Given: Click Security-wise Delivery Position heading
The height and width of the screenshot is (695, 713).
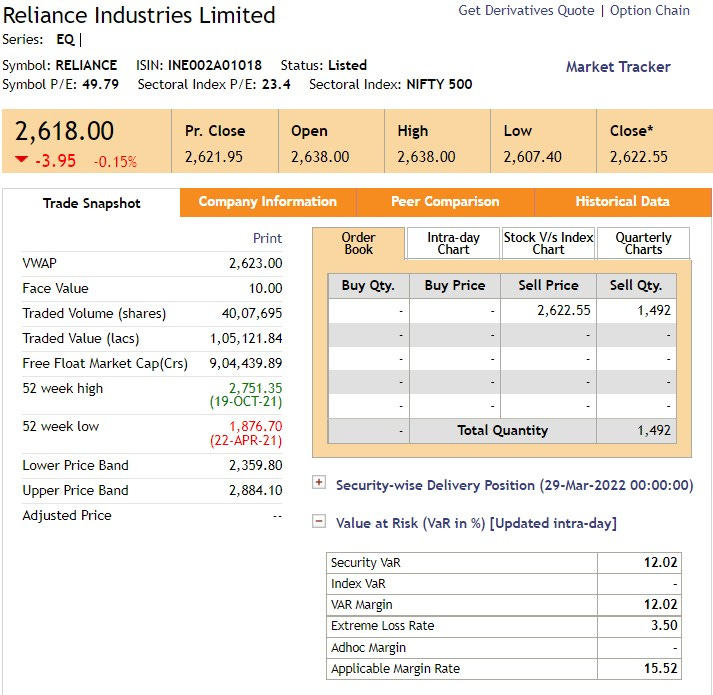Looking at the screenshot, I should (514, 485).
